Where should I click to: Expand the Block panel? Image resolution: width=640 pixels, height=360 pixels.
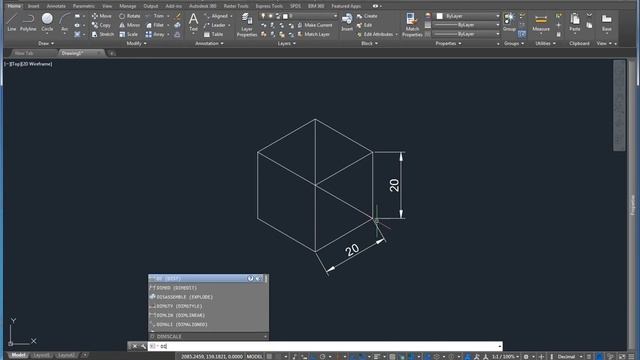tap(369, 43)
